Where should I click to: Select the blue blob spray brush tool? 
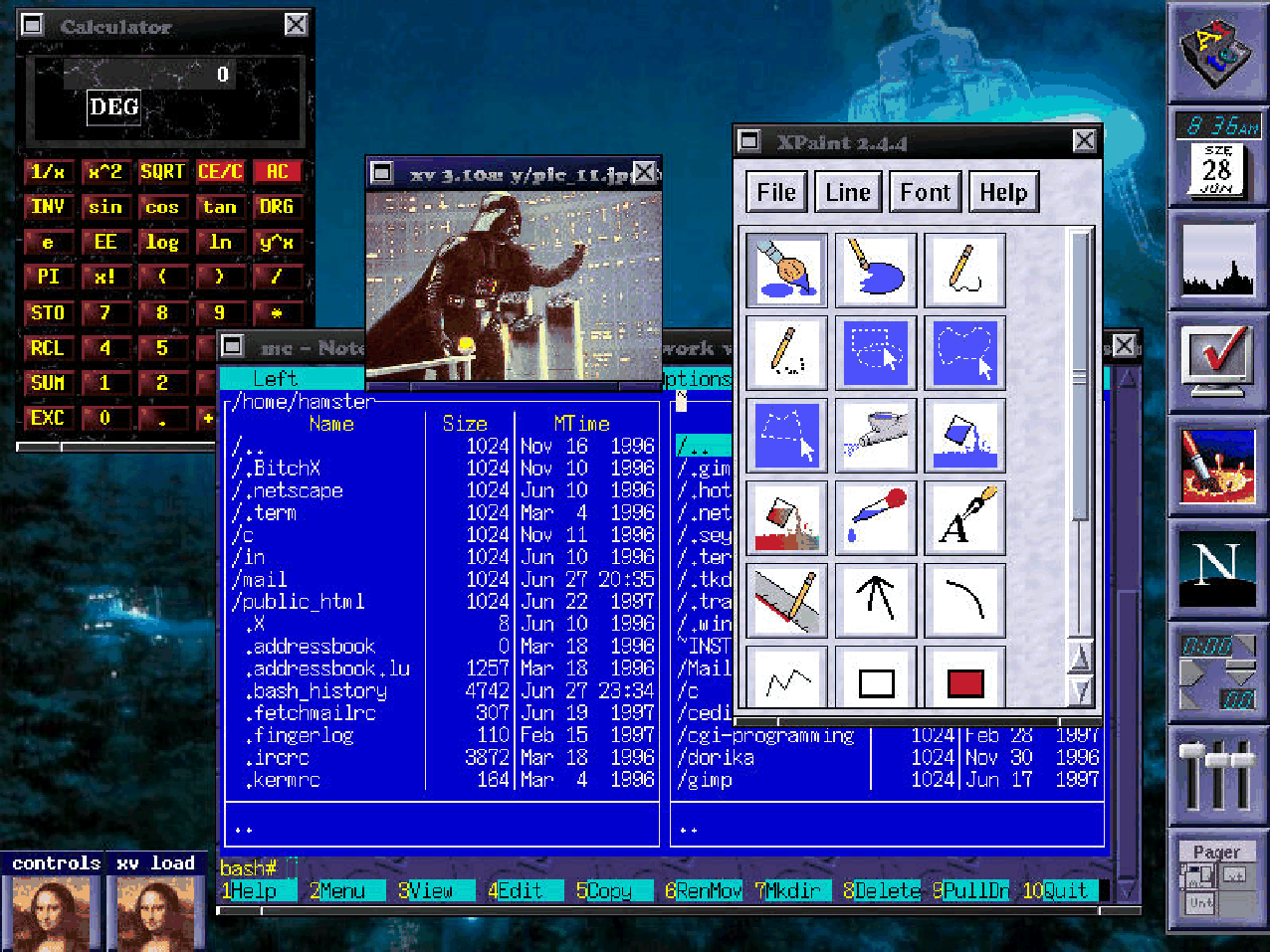(x=876, y=270)
